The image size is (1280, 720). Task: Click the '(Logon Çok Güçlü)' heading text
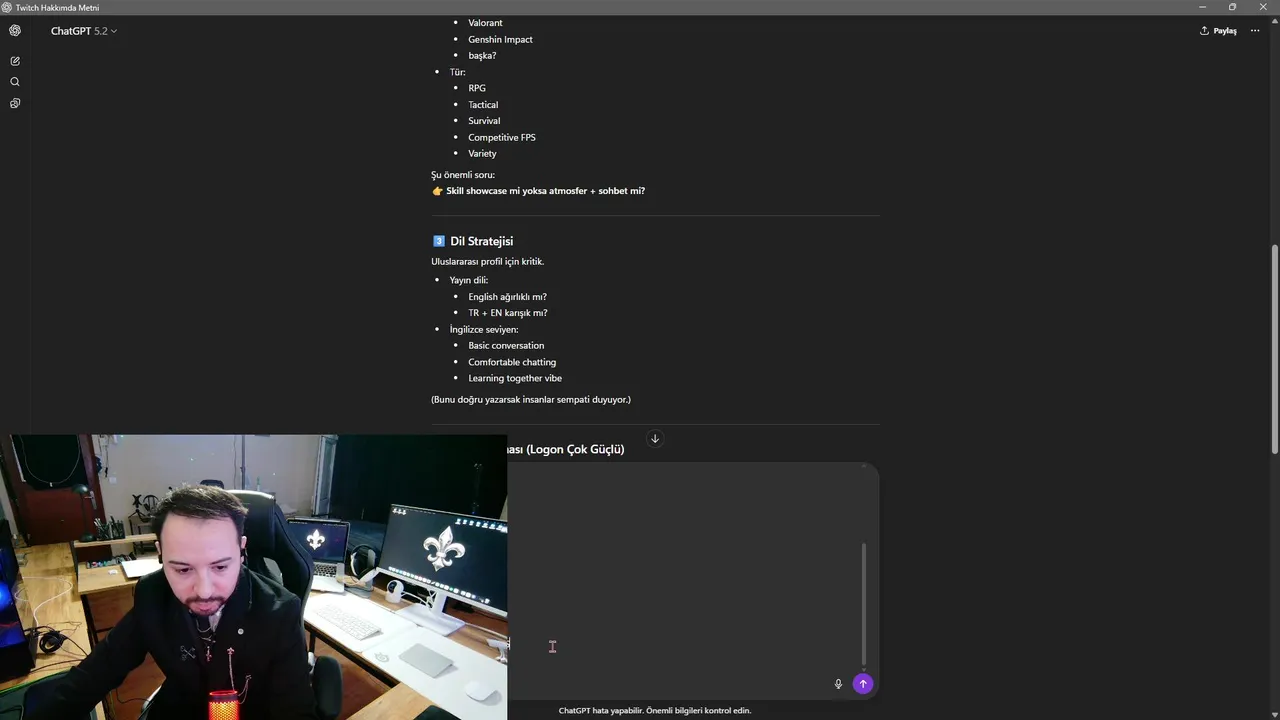(575, 450)
